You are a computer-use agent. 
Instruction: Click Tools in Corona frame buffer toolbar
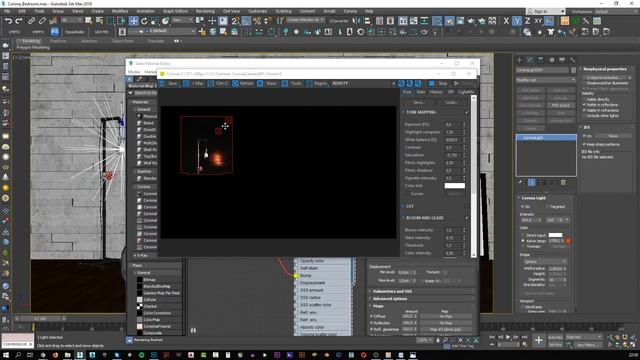[x=292, y=83]
